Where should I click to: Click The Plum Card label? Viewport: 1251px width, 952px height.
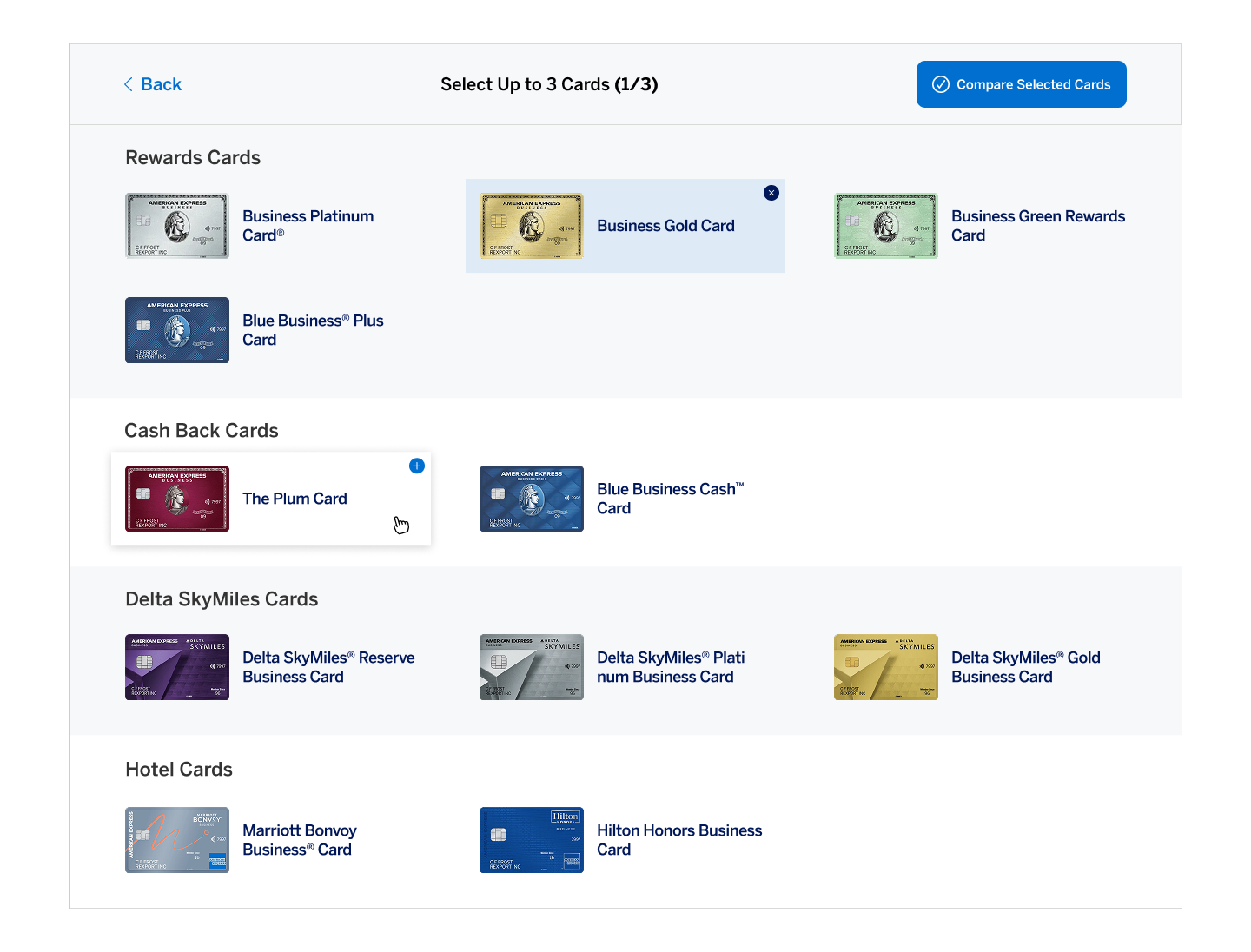(x=295, y=499)
